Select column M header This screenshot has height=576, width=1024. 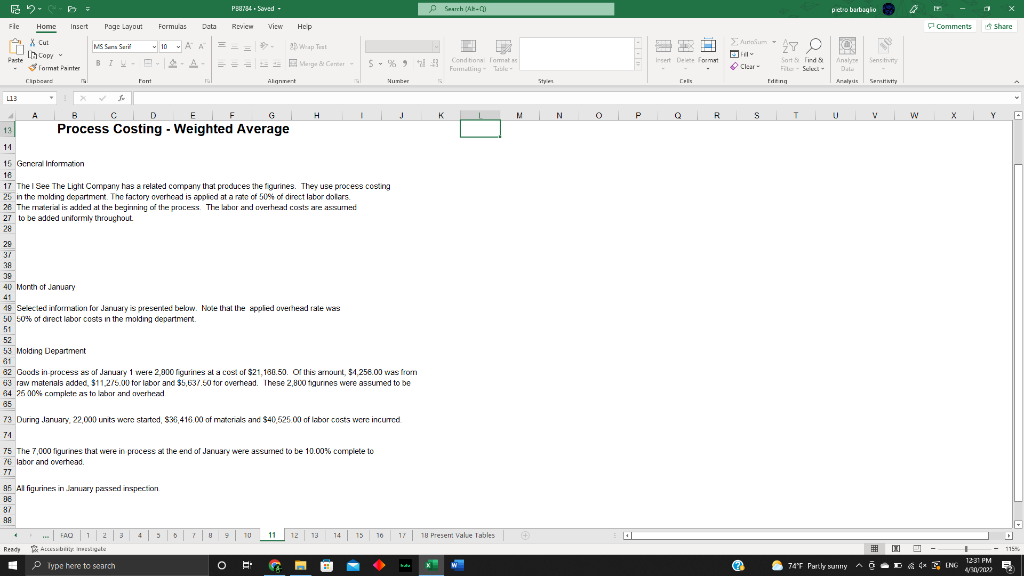[x=519, y=115]
